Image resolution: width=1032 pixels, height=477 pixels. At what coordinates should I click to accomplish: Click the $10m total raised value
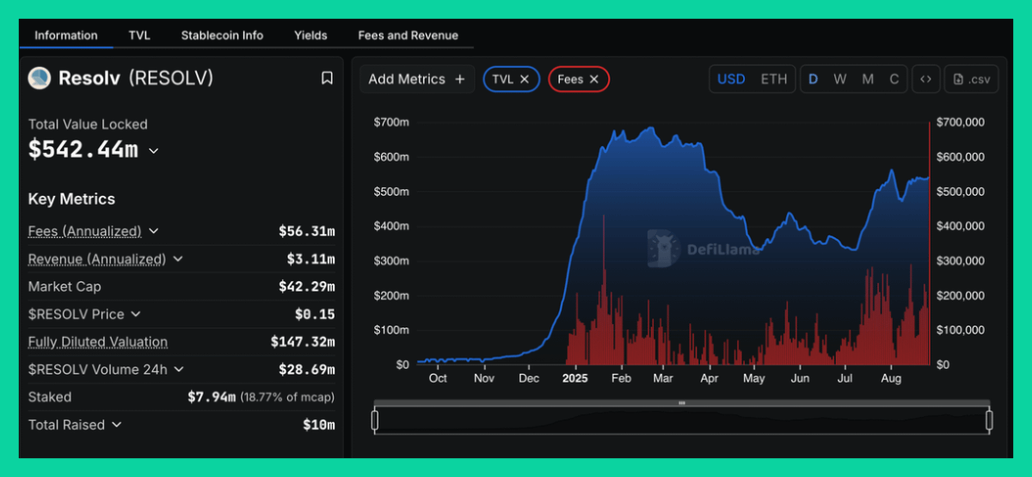[x=319, y=425]
